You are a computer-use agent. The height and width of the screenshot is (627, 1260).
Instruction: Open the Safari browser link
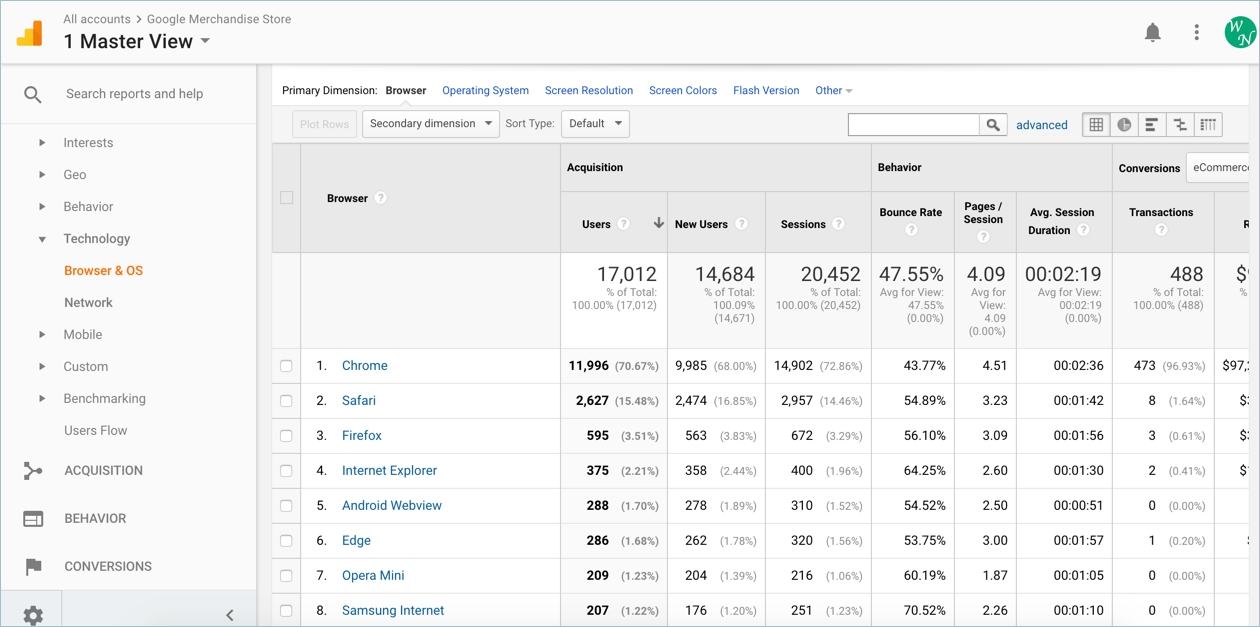(359, 401)
